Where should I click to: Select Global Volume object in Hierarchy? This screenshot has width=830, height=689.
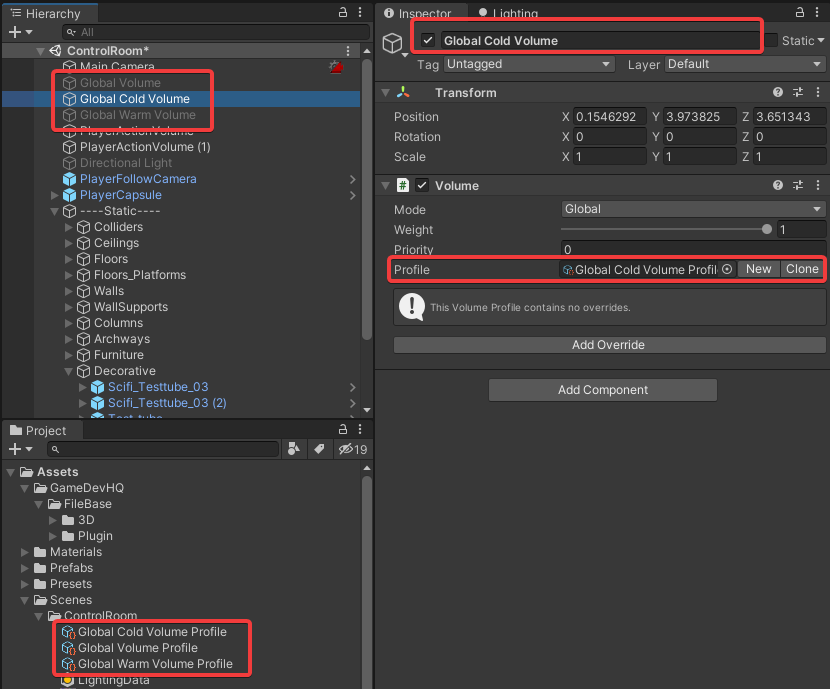coord(120,83)
